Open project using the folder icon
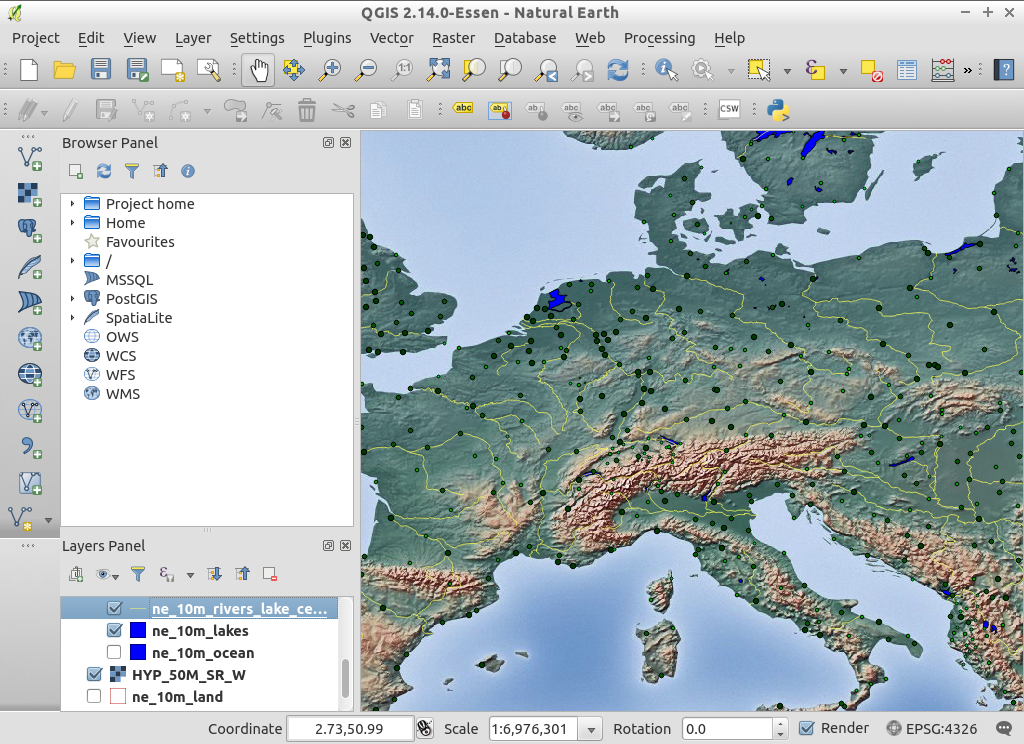This screenshot has height=744, width=1024. coord(65,69)
